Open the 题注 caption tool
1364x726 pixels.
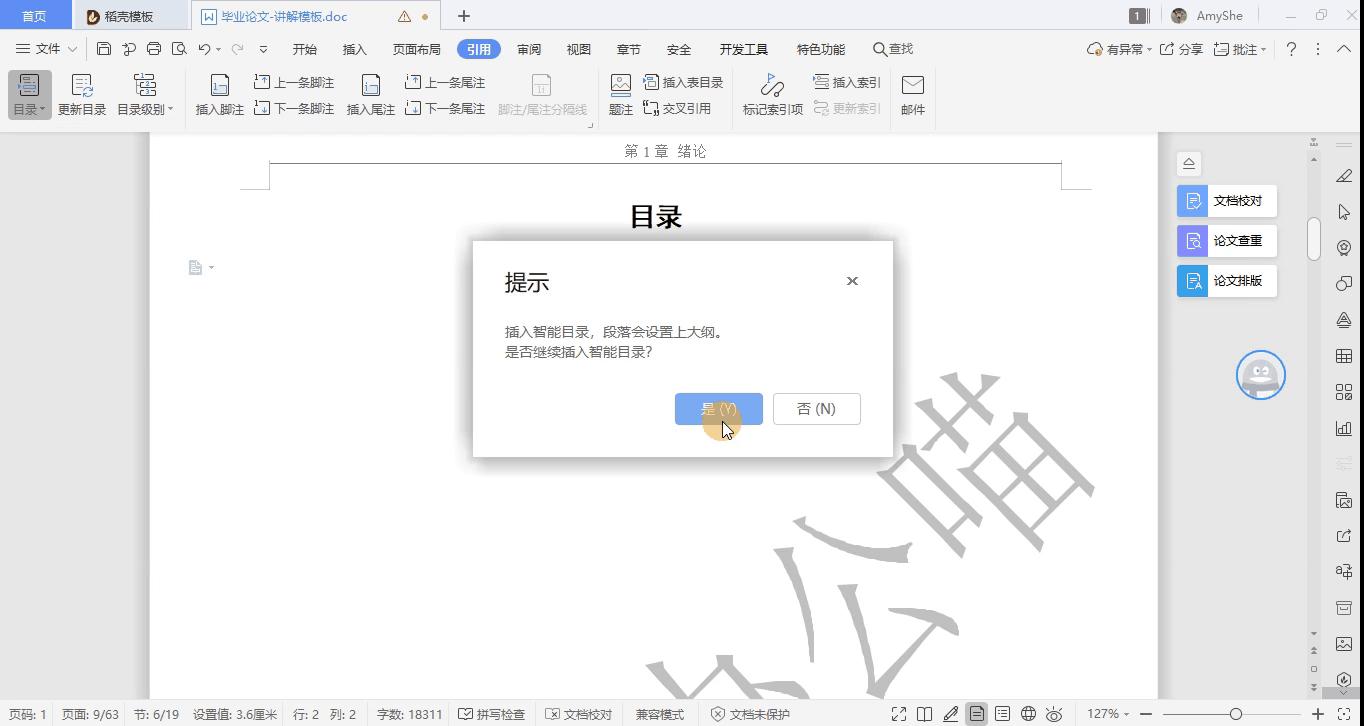[621, 95]
